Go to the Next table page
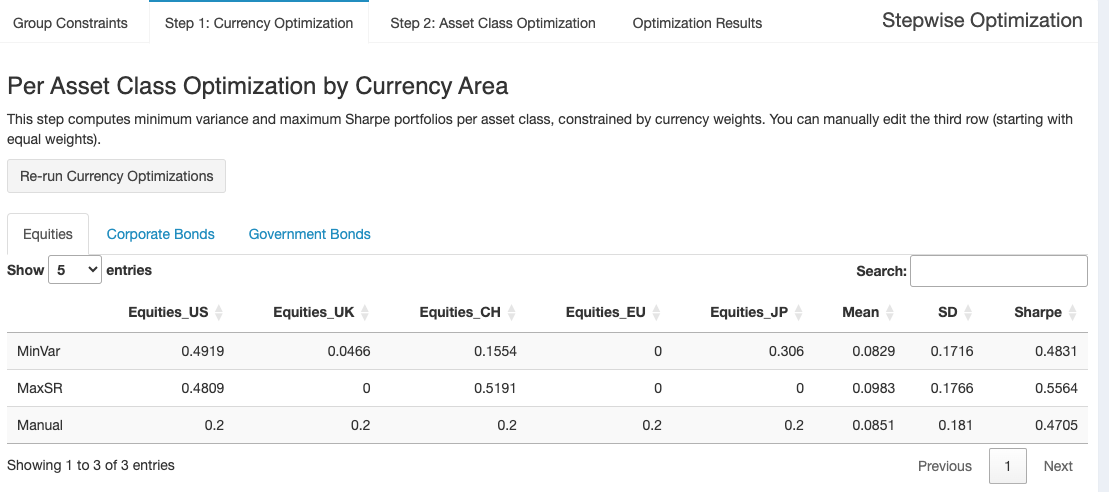The height and width of the screenshot is (492, 1109). (1057, 466)
